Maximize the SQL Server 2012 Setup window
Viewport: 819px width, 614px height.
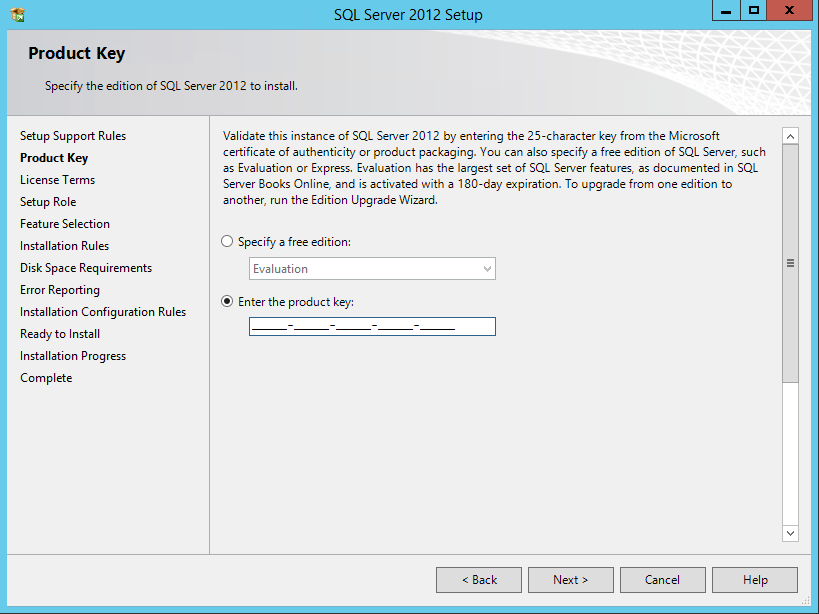tap(754, 10)
